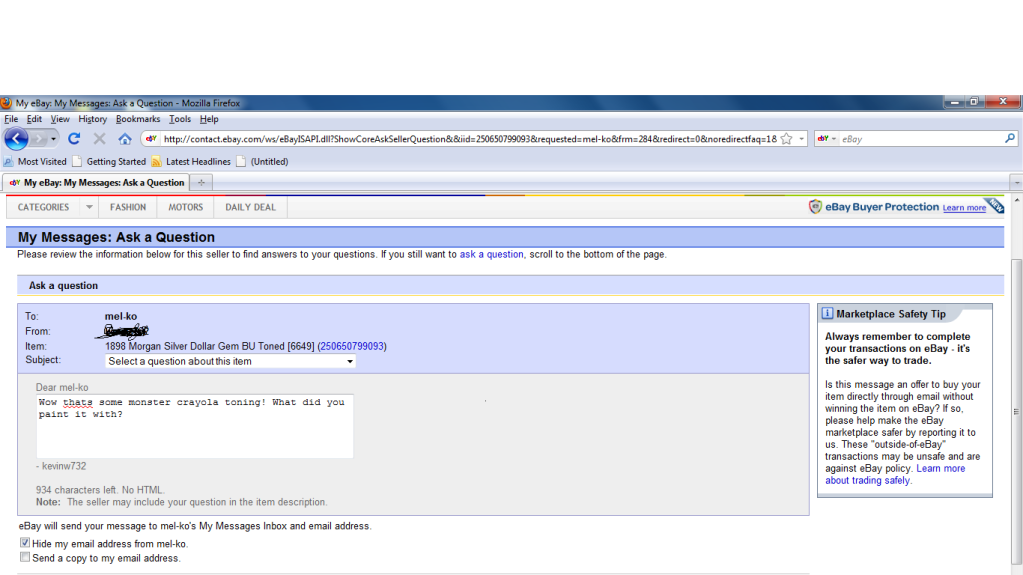Open the Latest Headlines feed bookmark

coord(191,161)
